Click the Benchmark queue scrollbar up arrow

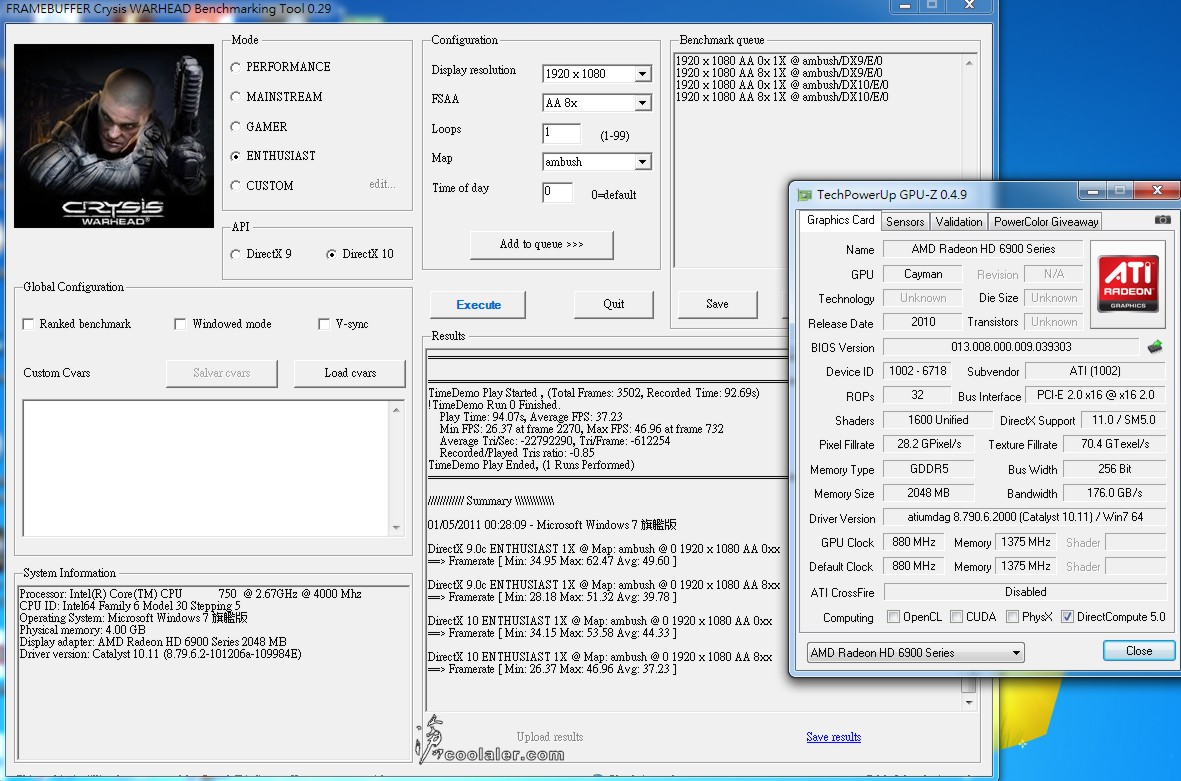tap(969, 63)
